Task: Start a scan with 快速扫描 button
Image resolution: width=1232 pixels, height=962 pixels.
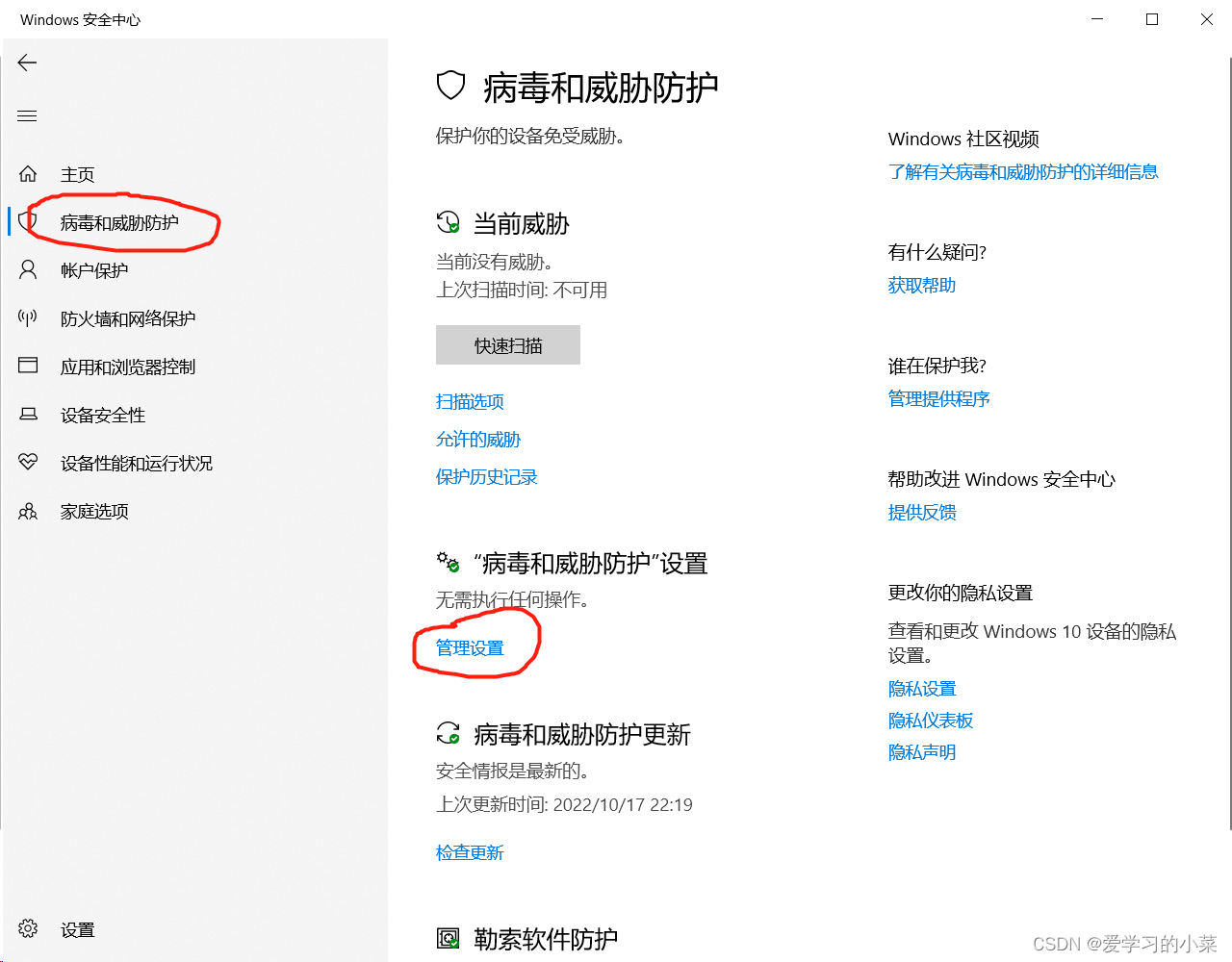Action: [x=508, y=345]
